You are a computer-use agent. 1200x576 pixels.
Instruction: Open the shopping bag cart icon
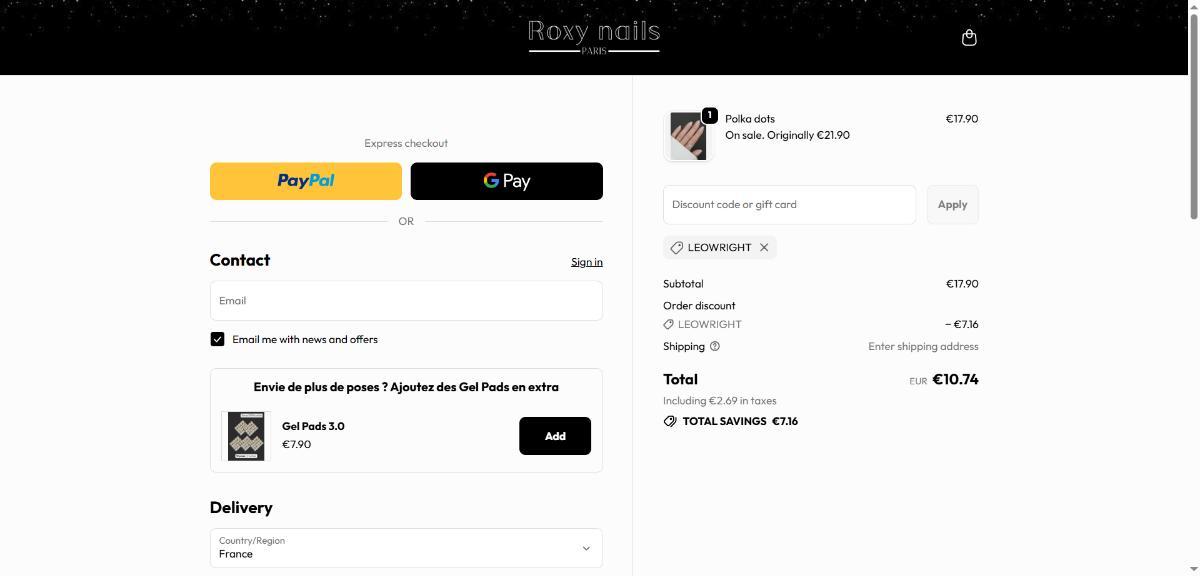click(x=968, y=37)
